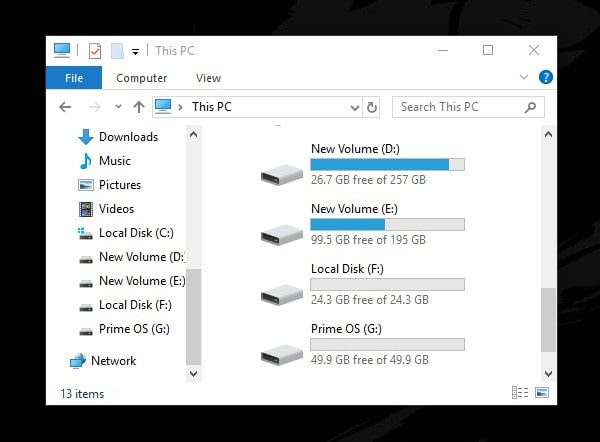Screen dimensions: 600x442
Task: Click the New Volume (E:) drive icon
Action: tap(282, 235)
